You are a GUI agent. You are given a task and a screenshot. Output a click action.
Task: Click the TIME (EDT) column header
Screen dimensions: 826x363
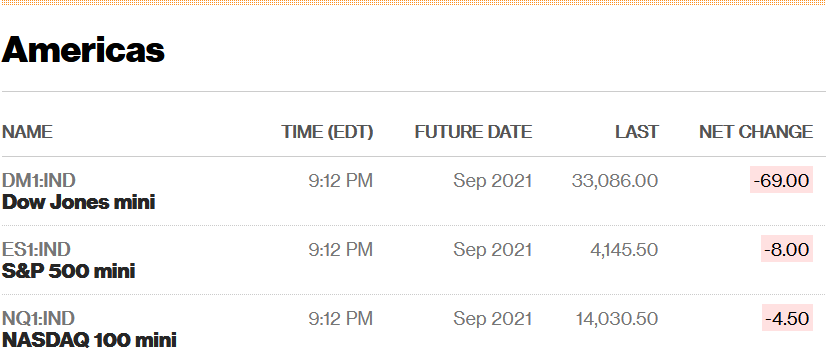click(x=327, y=132)
